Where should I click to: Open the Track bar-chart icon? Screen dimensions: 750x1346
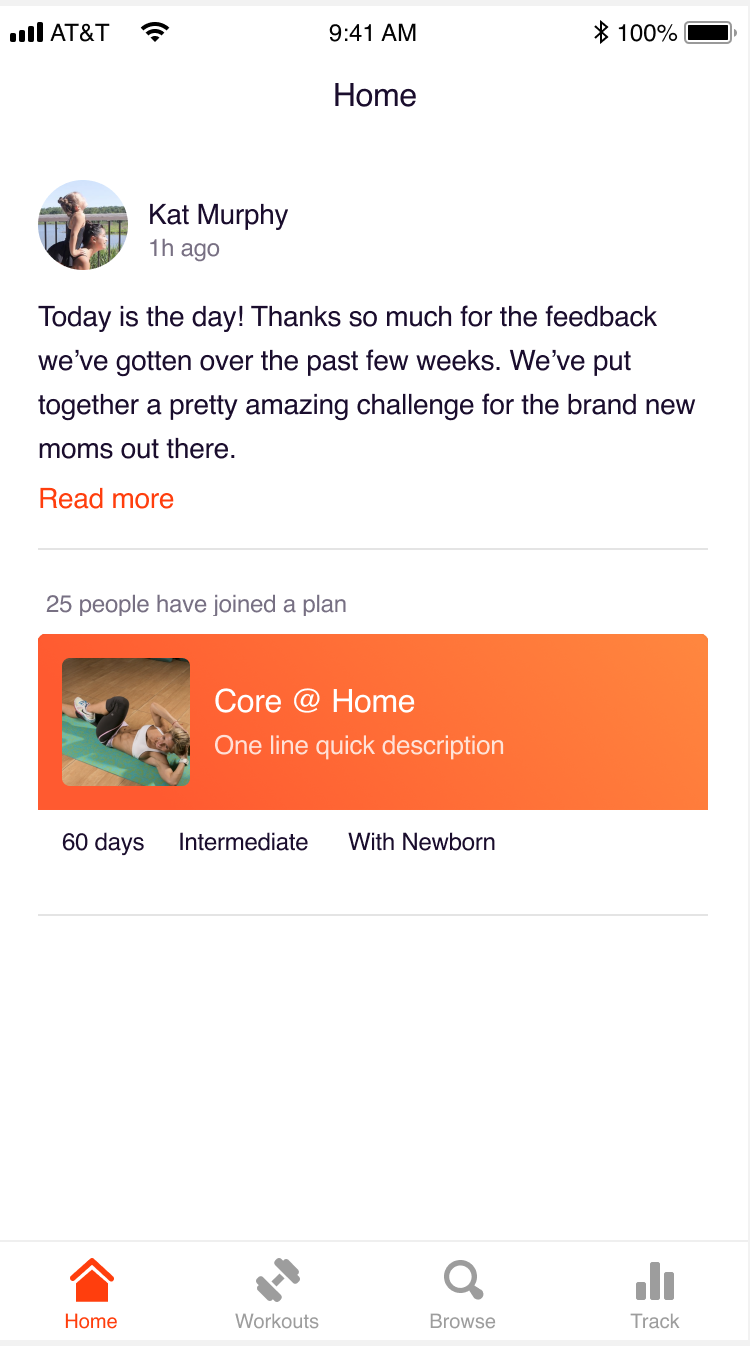(x=654, y=1278)
